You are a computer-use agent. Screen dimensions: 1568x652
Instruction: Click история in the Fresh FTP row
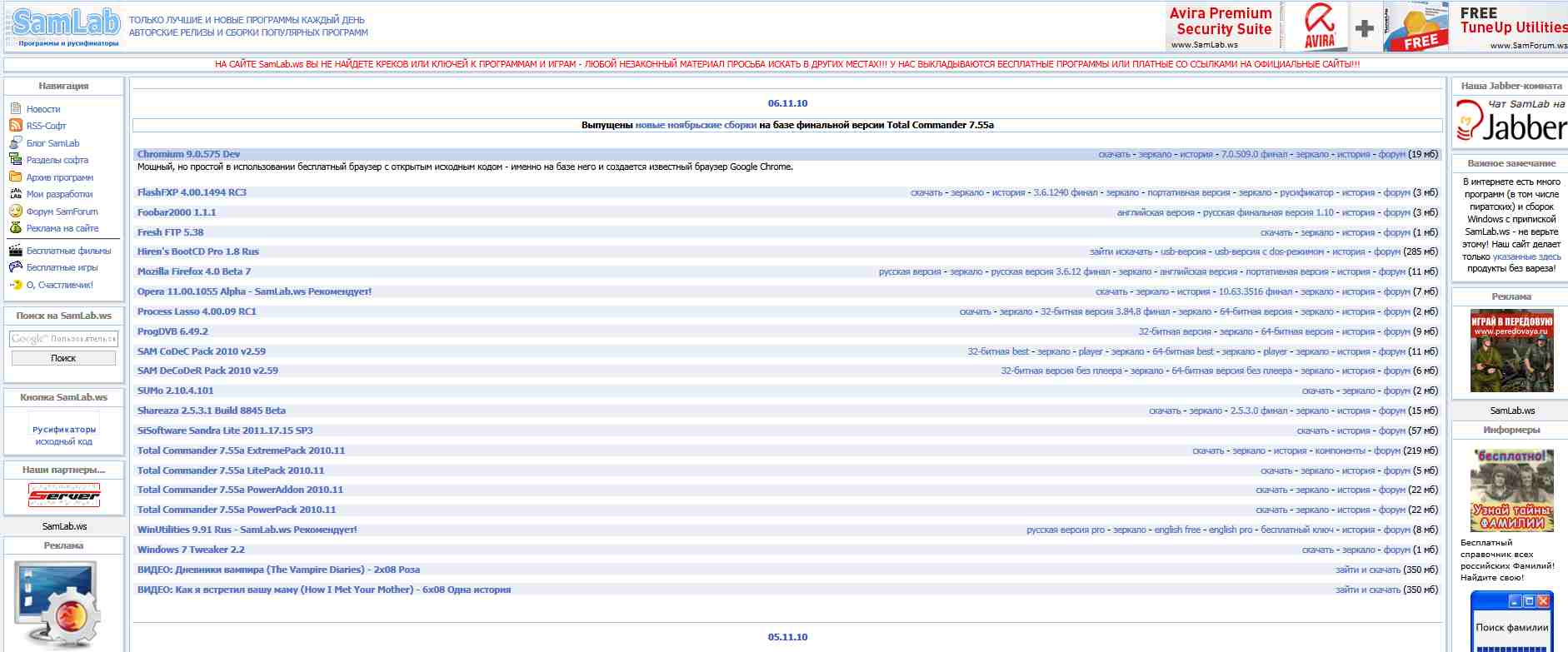(1359, 232)
